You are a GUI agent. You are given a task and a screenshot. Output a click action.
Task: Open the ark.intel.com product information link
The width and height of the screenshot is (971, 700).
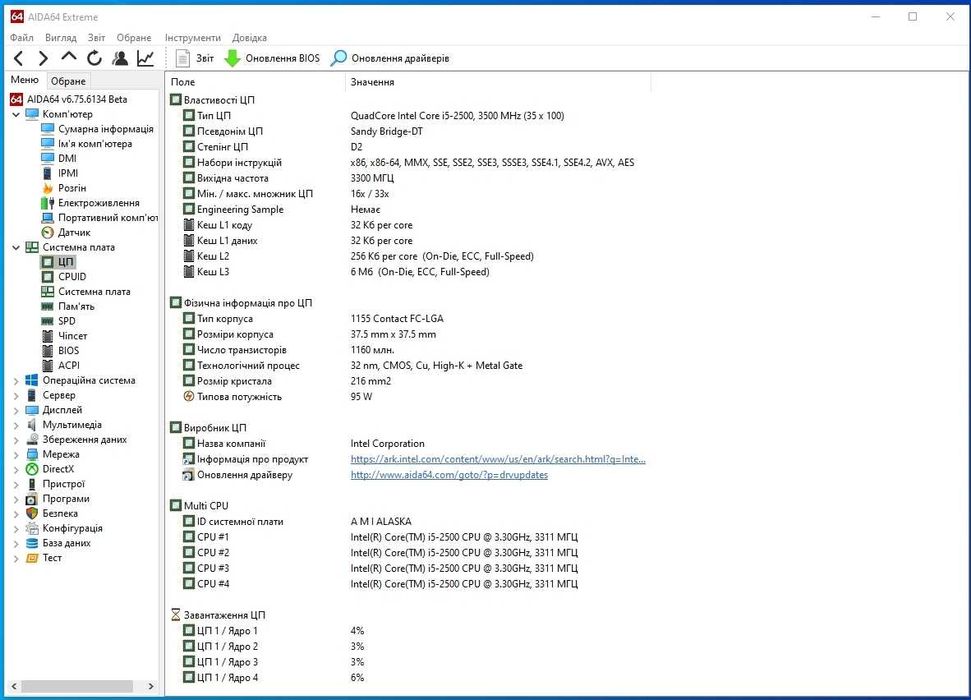[x=497, y=459]
